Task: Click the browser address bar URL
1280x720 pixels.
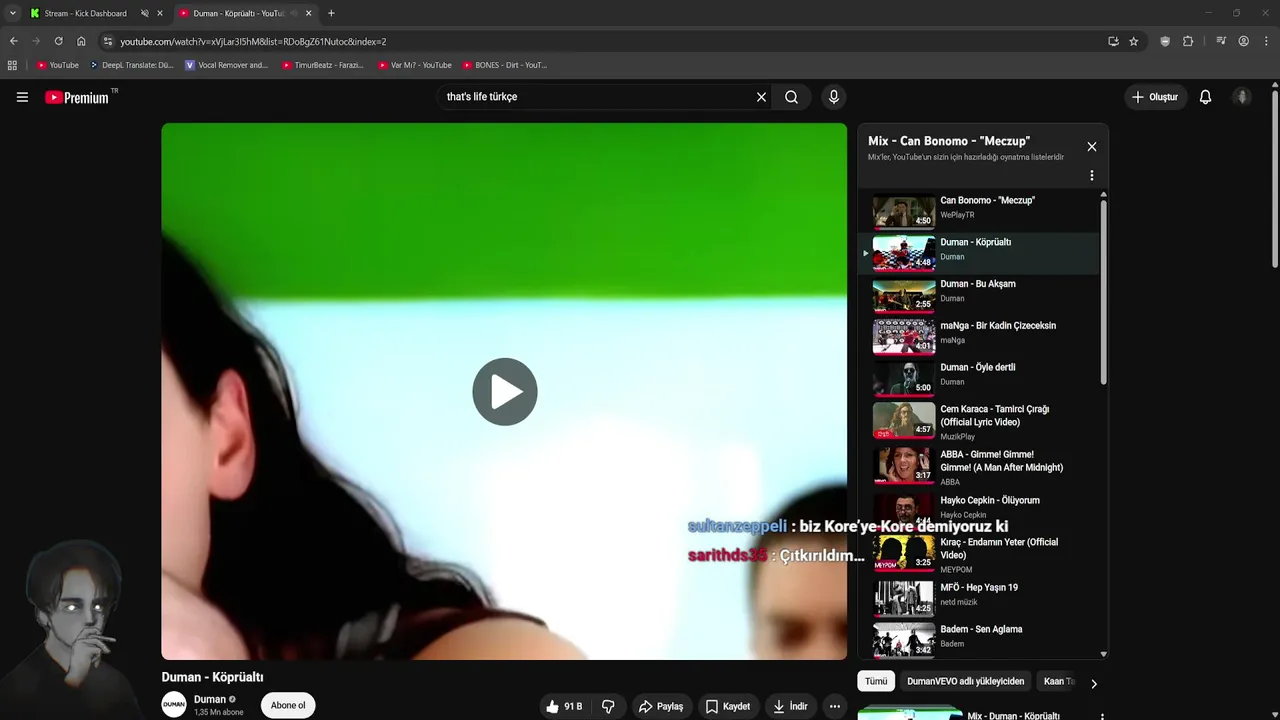Action: point(253,41)
